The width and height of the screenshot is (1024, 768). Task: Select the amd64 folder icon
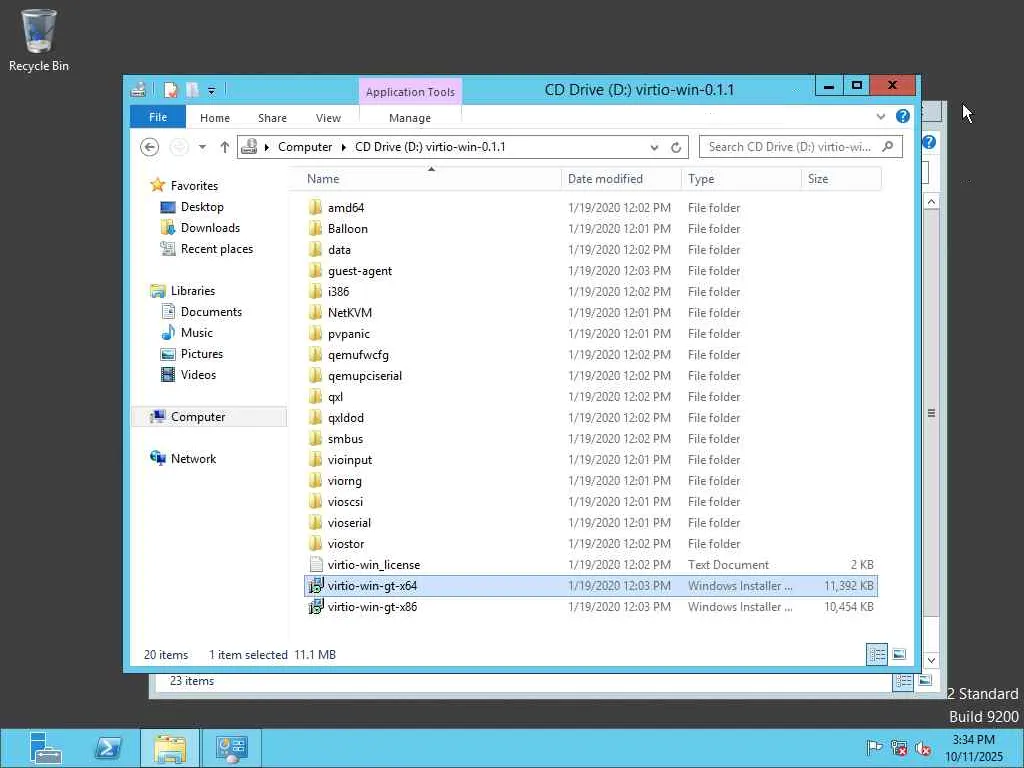(315, 208)
